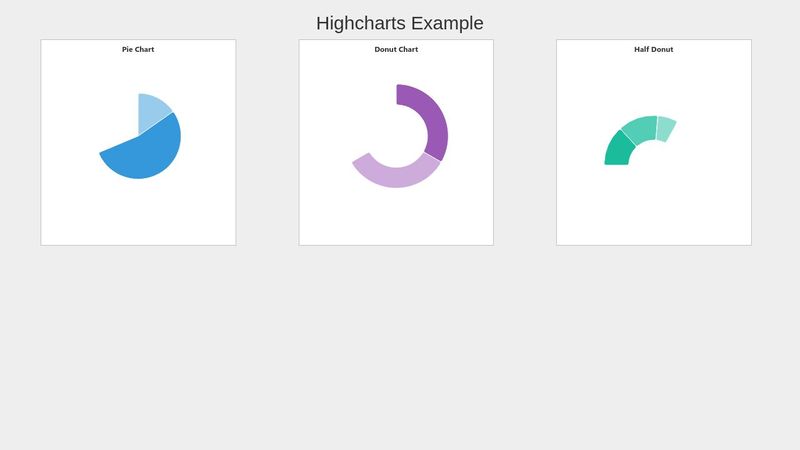Click the light blue pie slice

pyautogui.click(x=151, y=111)
